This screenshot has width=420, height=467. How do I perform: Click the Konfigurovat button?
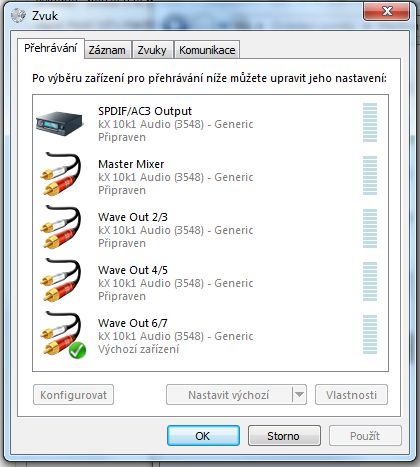[73, 395]
